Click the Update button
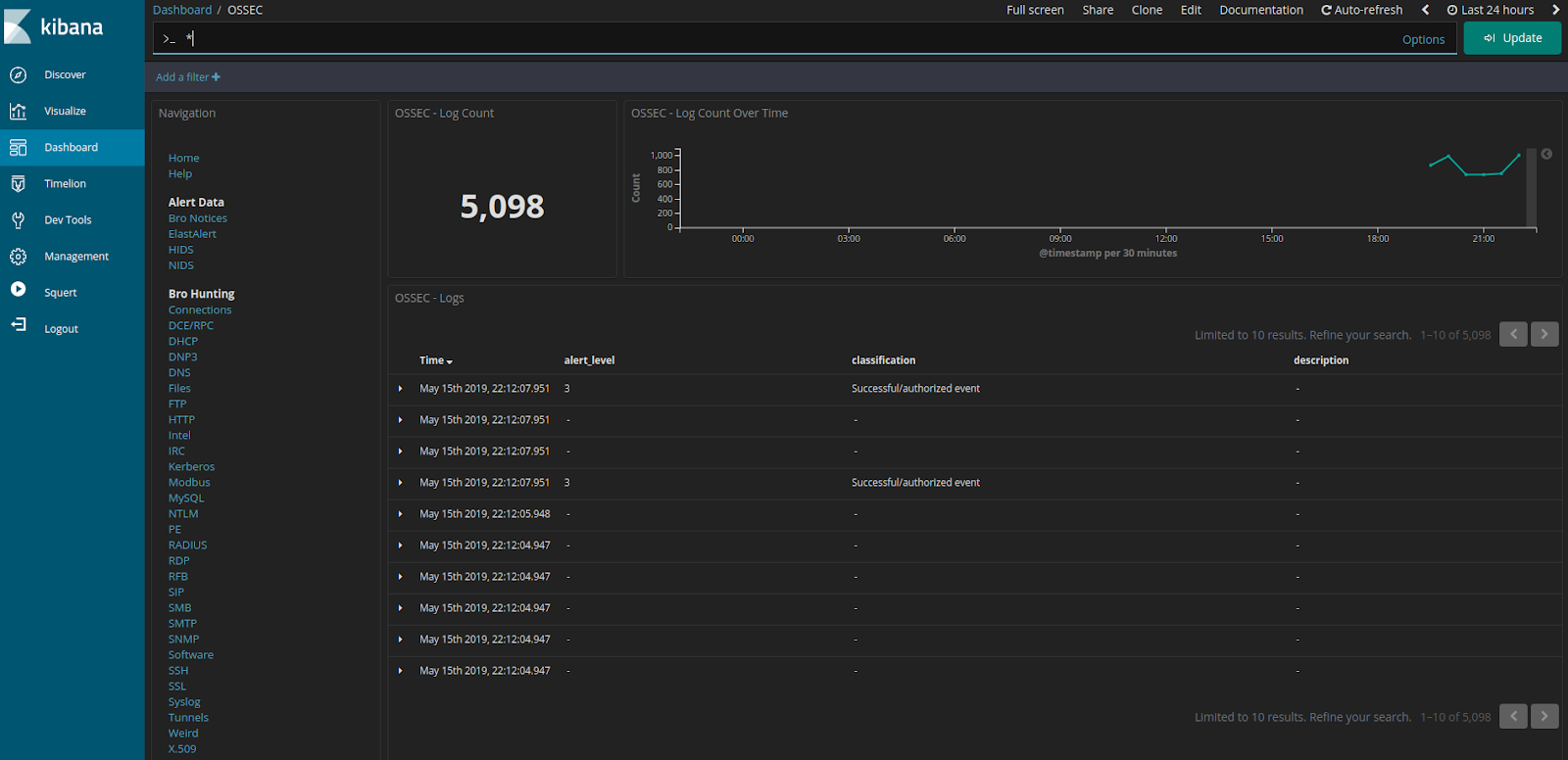This screenshot has height=760, width=1568. click(1512, 38)
